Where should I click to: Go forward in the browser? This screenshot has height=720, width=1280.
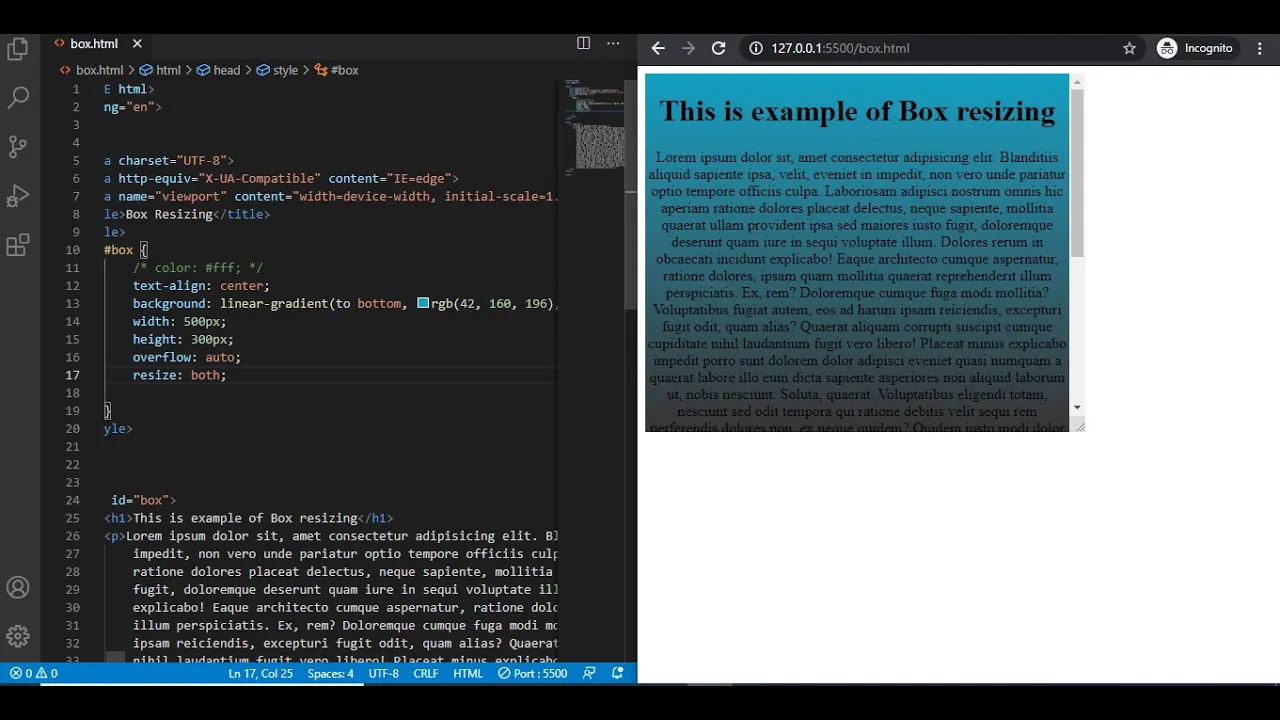point(688,48)
